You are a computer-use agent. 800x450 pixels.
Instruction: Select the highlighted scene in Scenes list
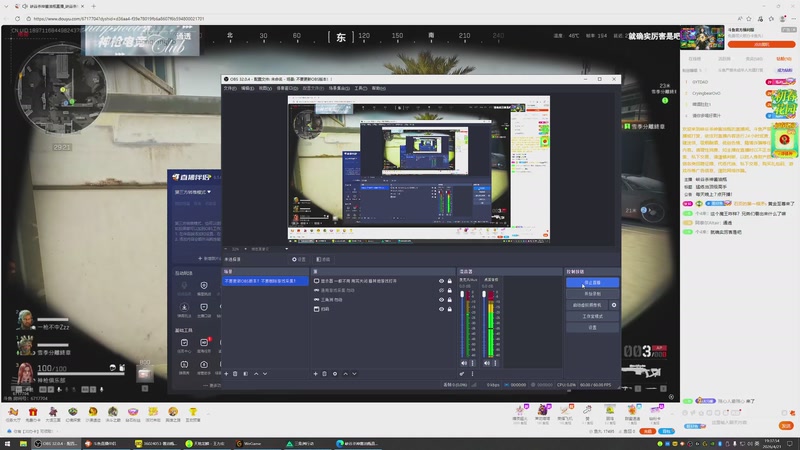point(265,281)
